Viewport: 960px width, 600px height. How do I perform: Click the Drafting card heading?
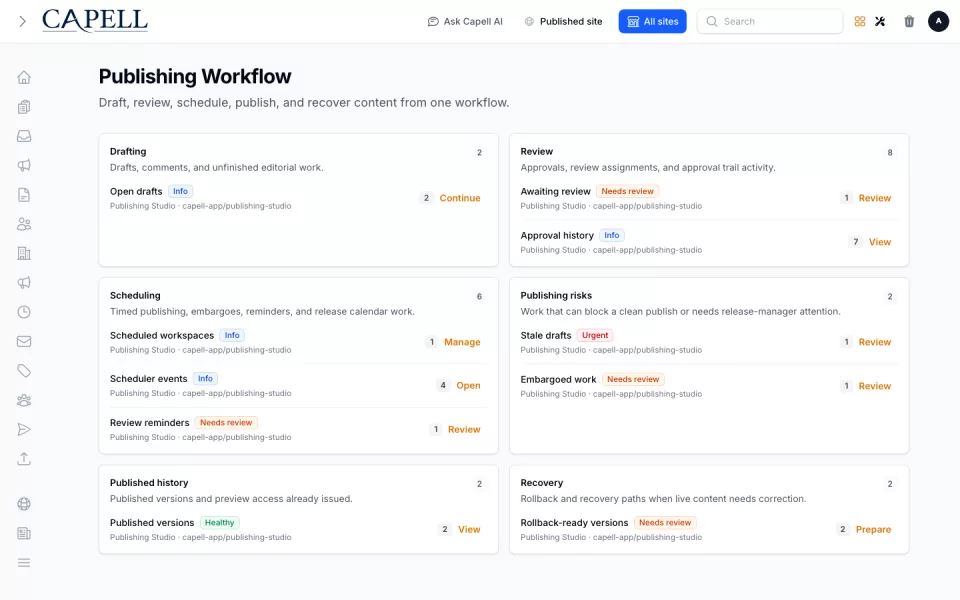pos(128,152)
